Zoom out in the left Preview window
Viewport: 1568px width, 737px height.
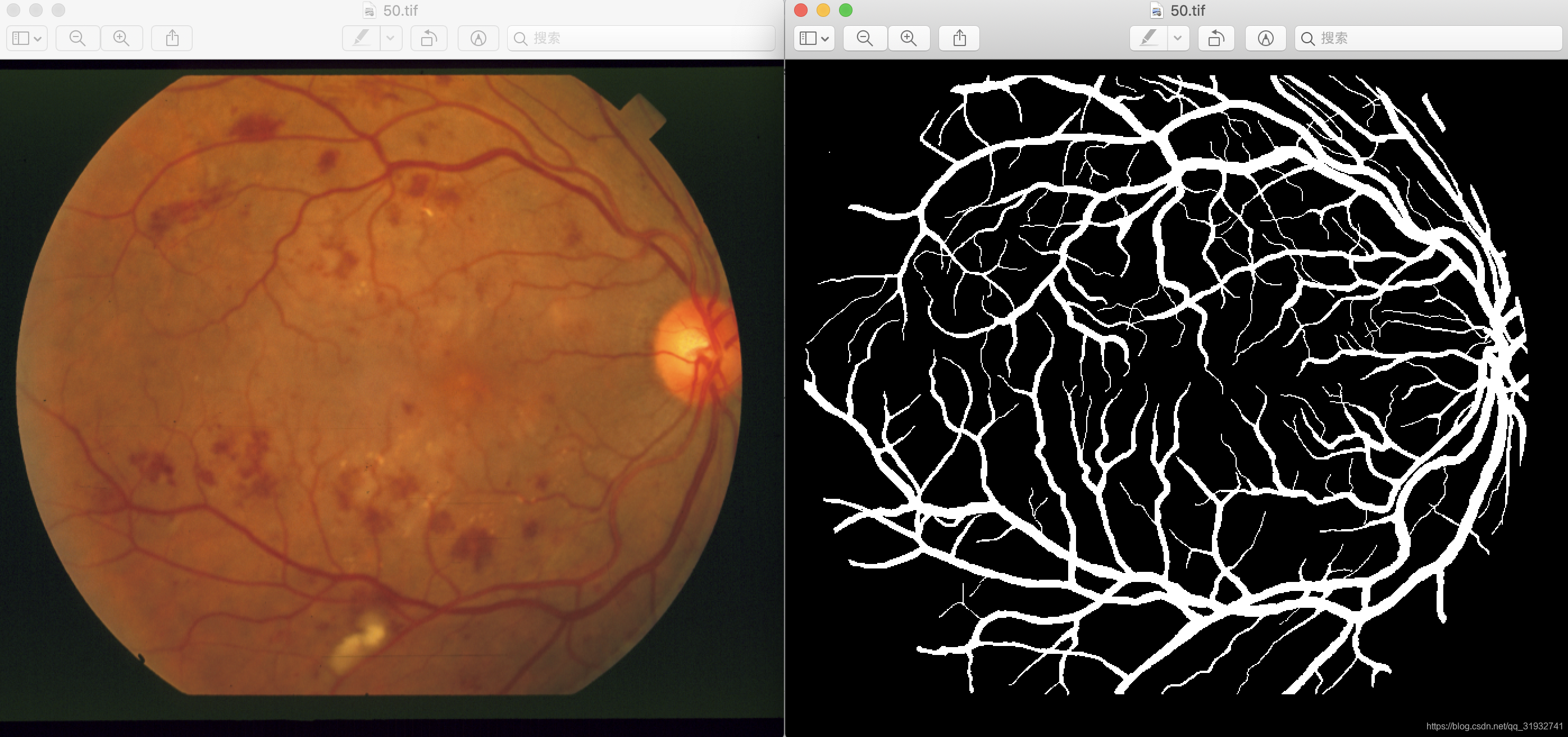pyautogui.click(x=78, y=38)
